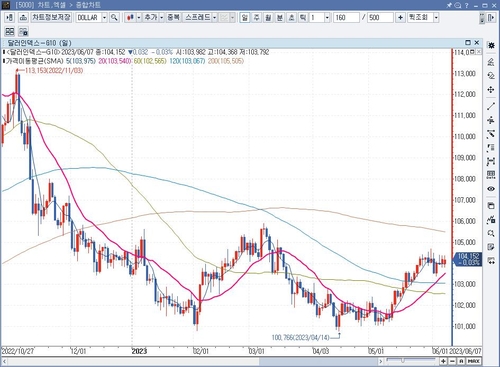
Task: Expand the 추가 dropdown arrow
Action: pyautogui.click(x=161, y=18)
